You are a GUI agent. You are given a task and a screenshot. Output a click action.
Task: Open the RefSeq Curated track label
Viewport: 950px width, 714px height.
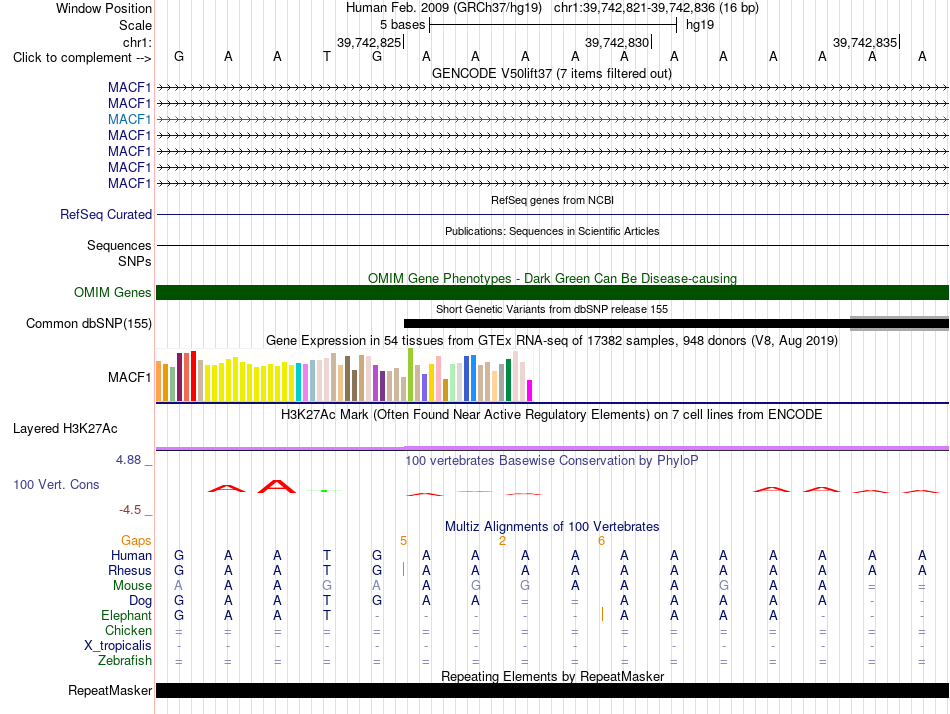point(106,215)
